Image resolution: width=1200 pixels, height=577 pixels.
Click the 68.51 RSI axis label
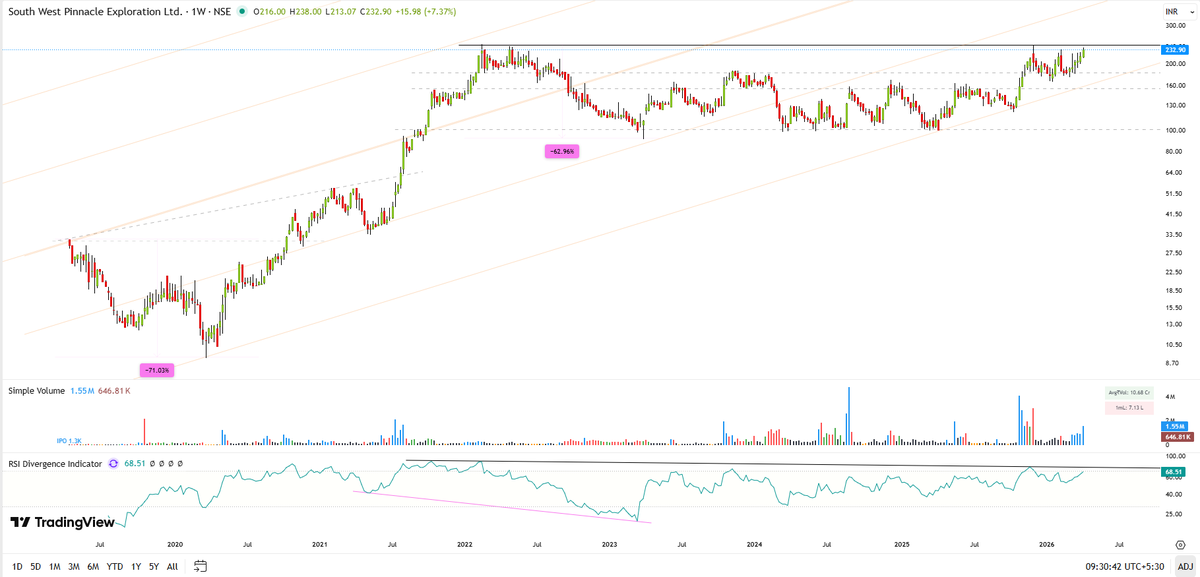click(1174, 471)
